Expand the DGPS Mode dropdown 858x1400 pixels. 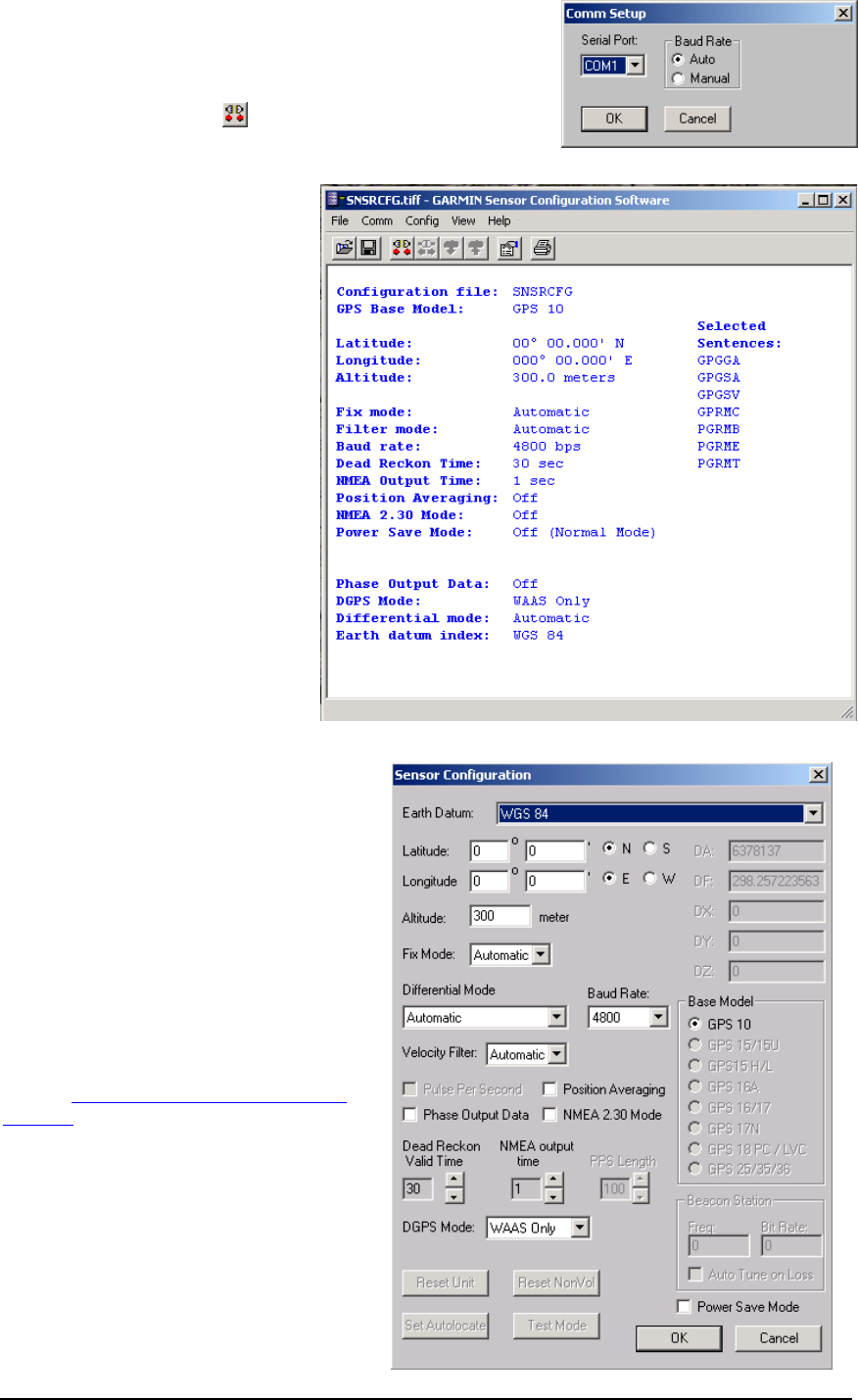(580, 1228)
